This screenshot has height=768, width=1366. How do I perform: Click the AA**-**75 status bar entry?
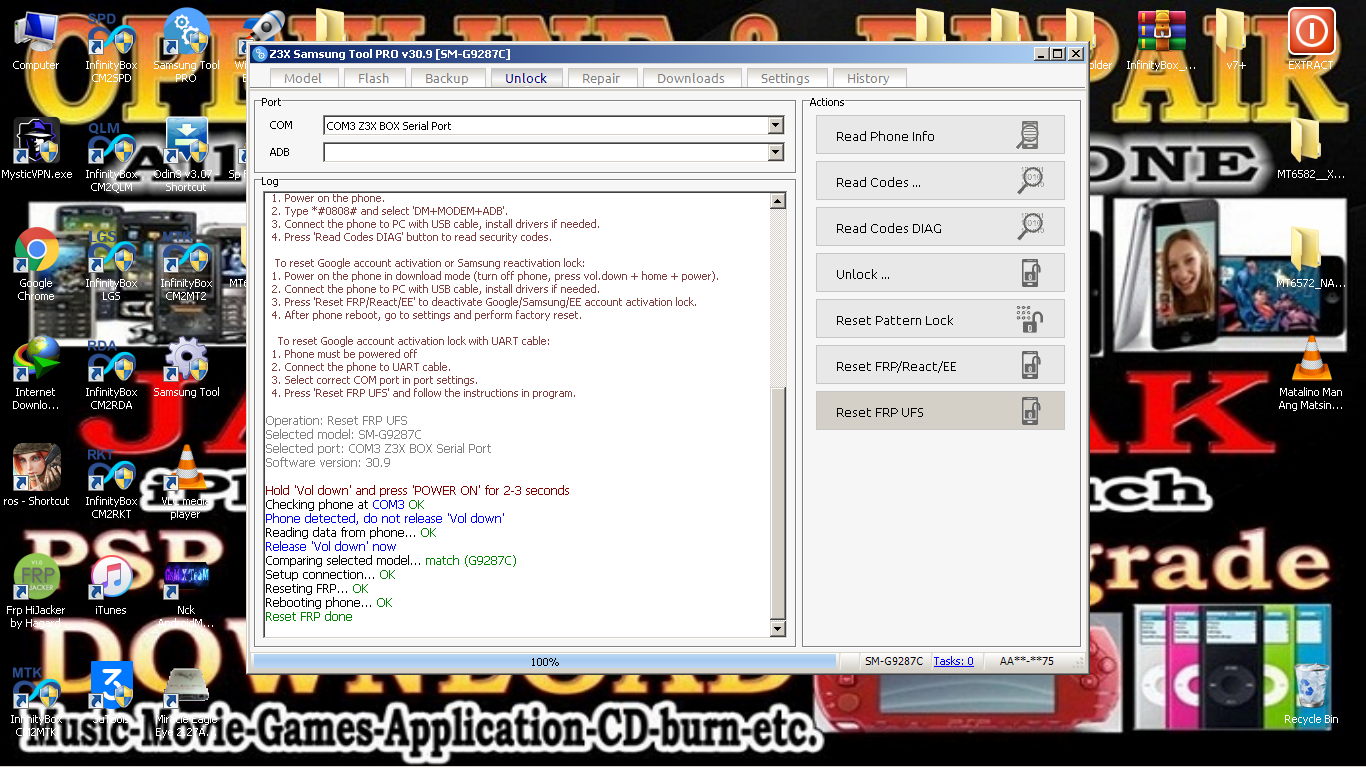pos(1026,661)
